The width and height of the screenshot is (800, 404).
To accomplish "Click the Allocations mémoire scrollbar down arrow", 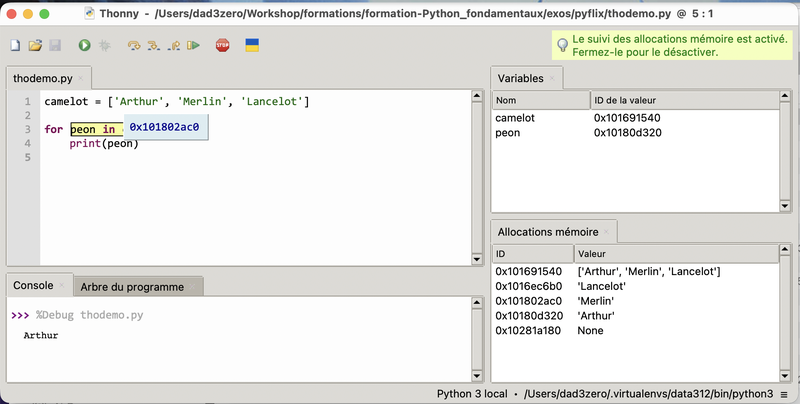I will coord(785,376).
